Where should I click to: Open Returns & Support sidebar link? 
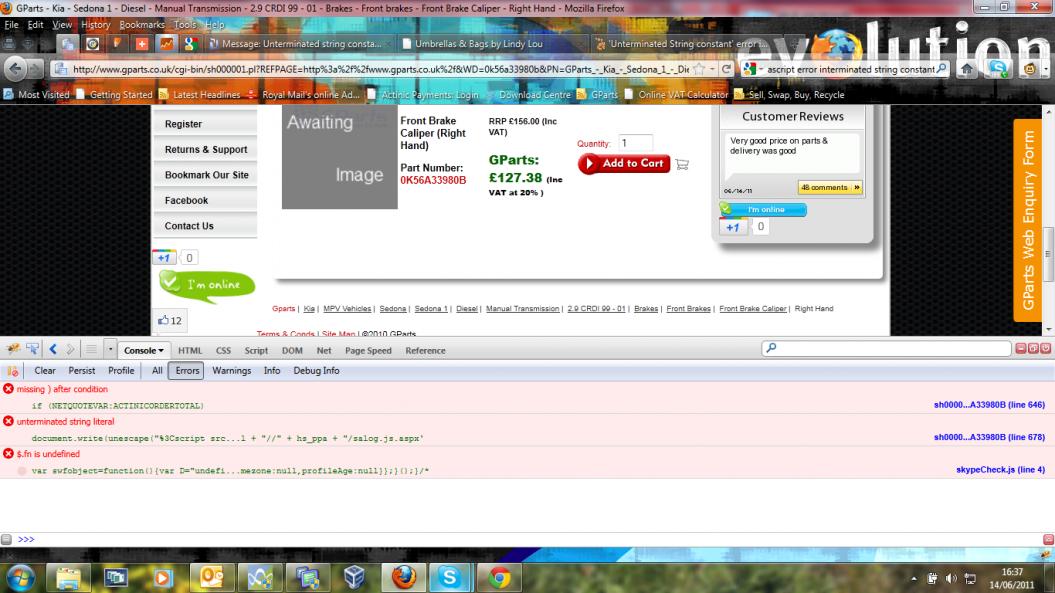click(x=206, y=149)
